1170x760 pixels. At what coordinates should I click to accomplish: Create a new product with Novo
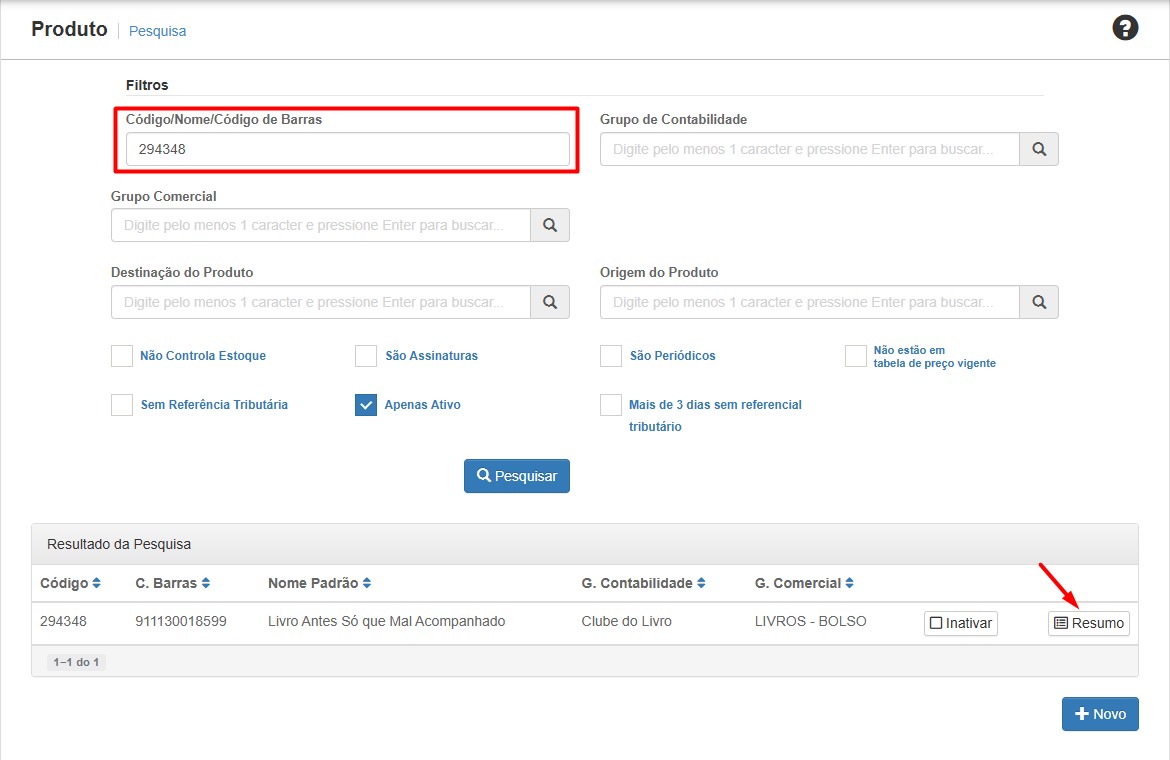click(1100, 714)
